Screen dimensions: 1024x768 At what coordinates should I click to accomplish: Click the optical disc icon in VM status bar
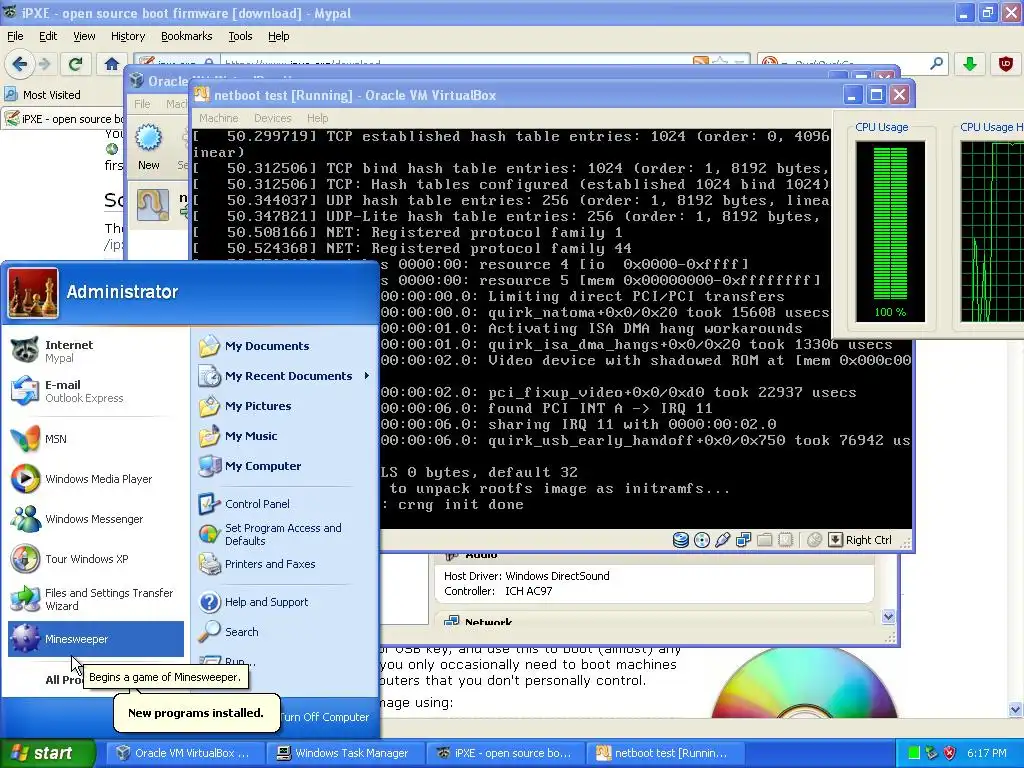pyautogui.click(x=701, y=540)
